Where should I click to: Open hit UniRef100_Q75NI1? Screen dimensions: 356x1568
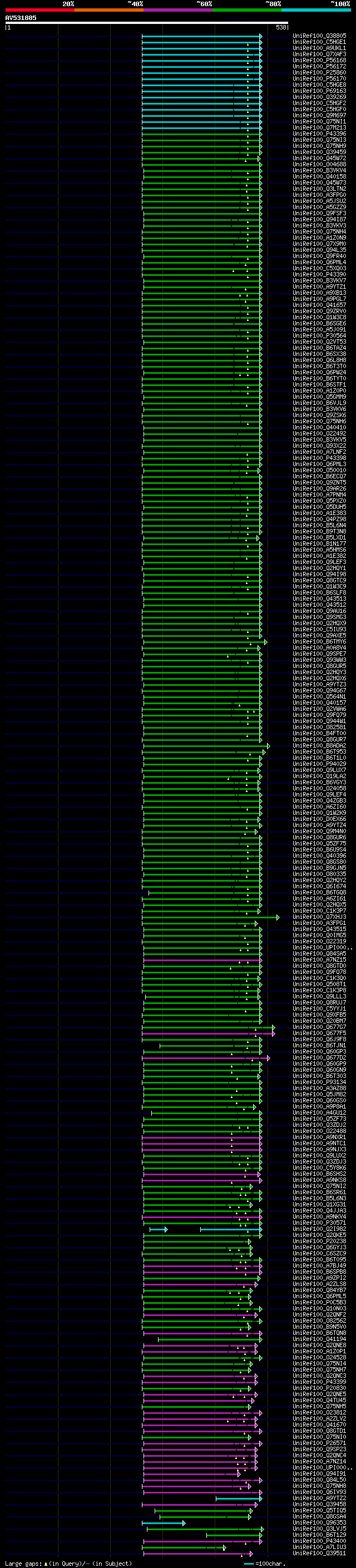(319, 122)
